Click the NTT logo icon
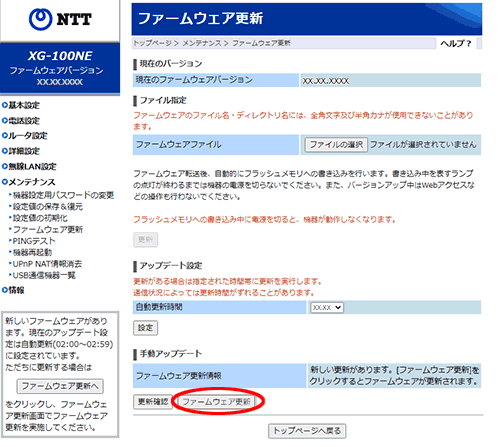This screenshot has height=447, width=500. pyautogui.click(x=40, y=19)
